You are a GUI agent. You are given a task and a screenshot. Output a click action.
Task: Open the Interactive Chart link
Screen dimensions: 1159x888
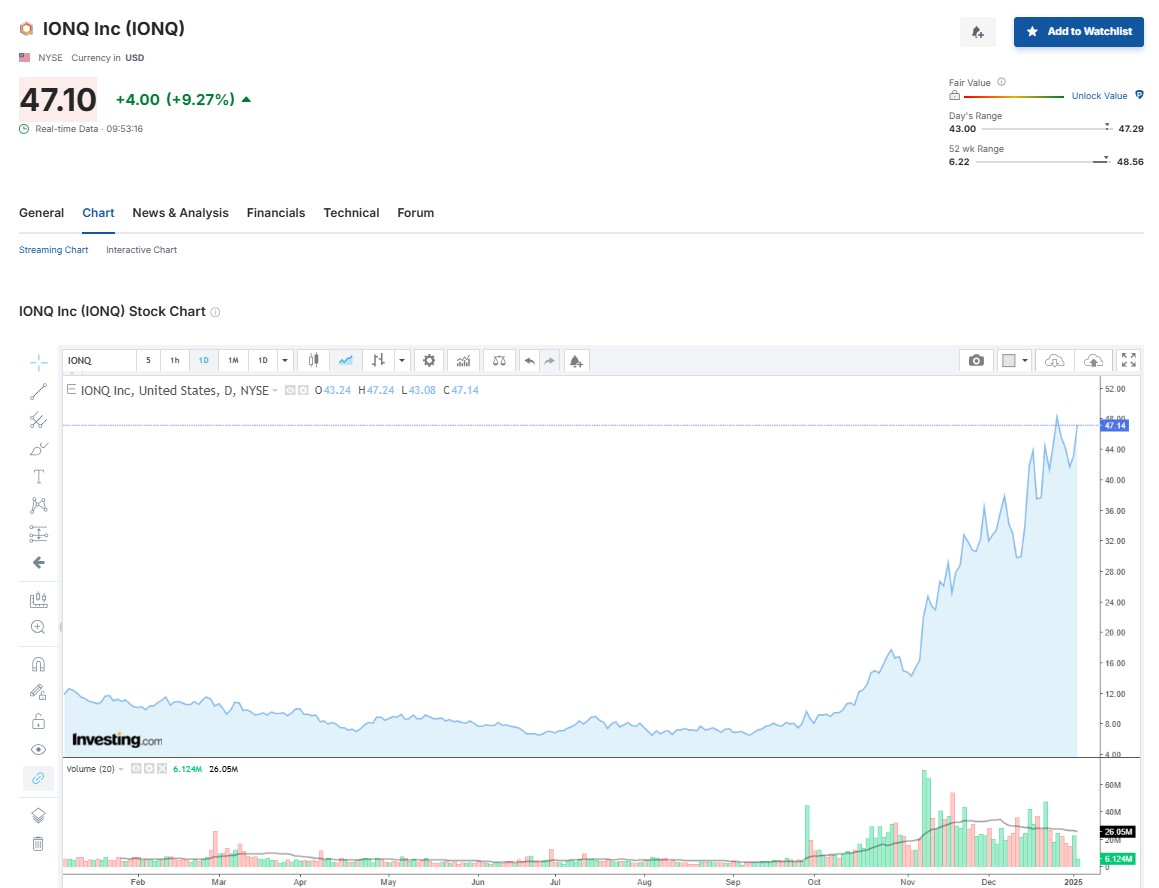[141, 250]
